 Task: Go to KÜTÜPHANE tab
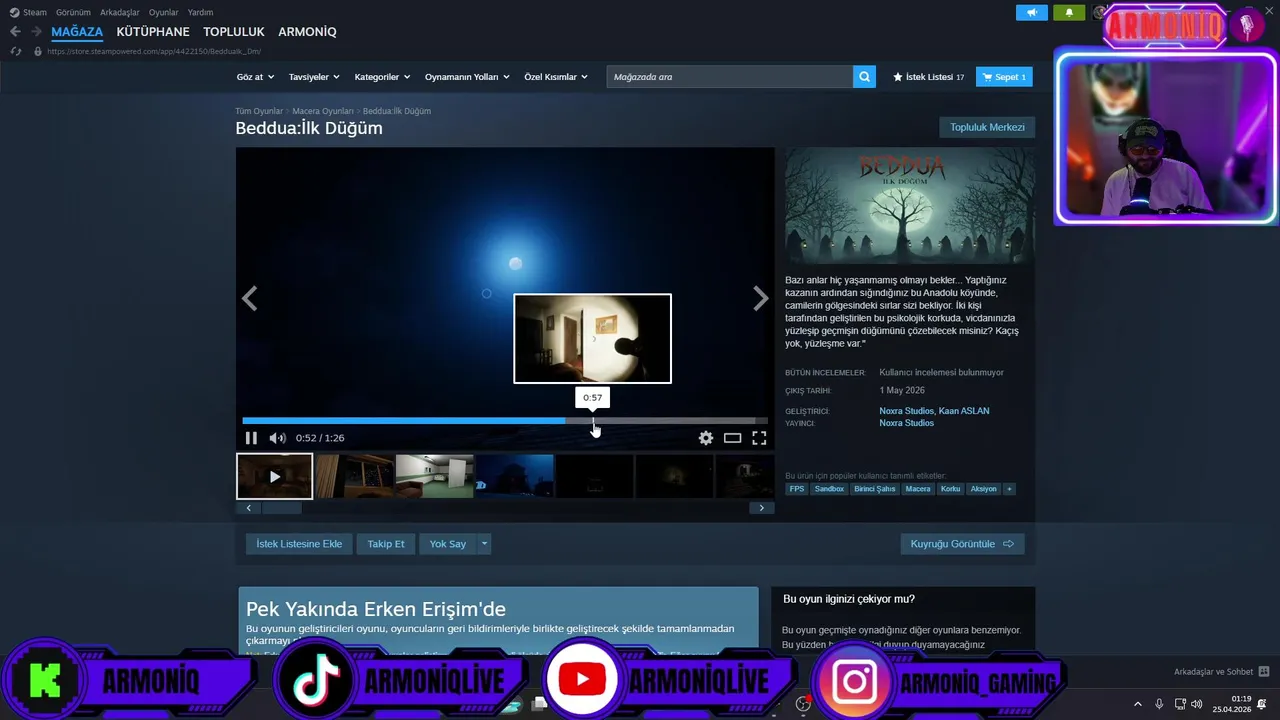point(153,32)
